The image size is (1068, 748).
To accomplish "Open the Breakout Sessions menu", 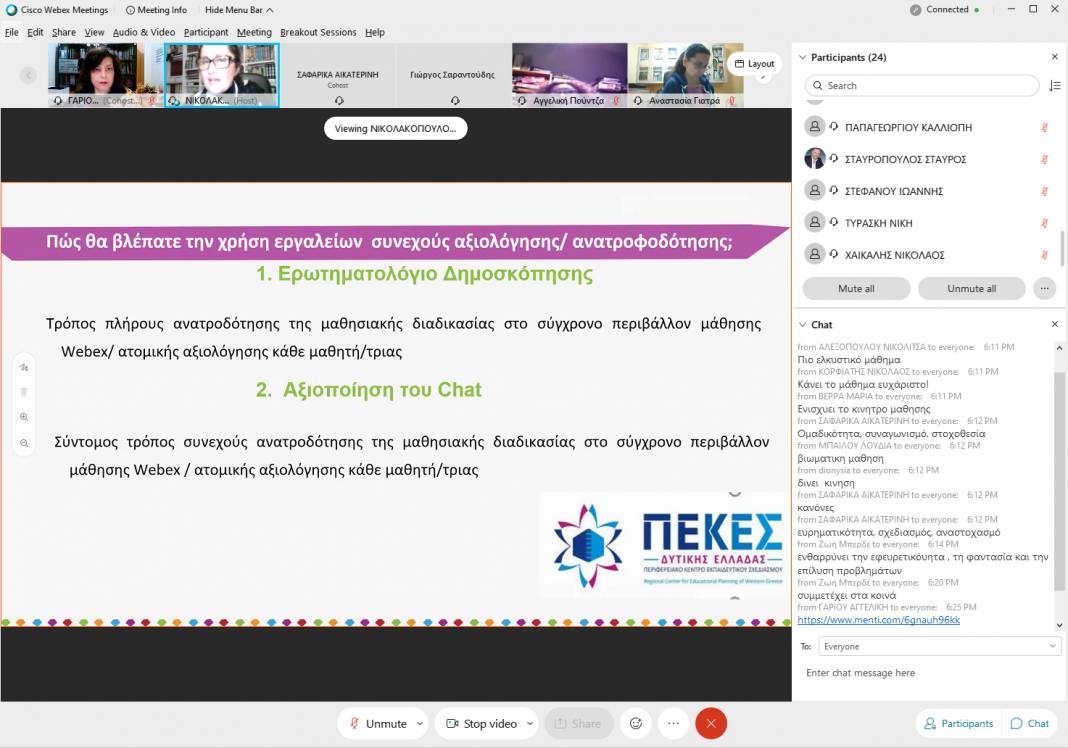I will pyautogui.click(x=318, y=32).
